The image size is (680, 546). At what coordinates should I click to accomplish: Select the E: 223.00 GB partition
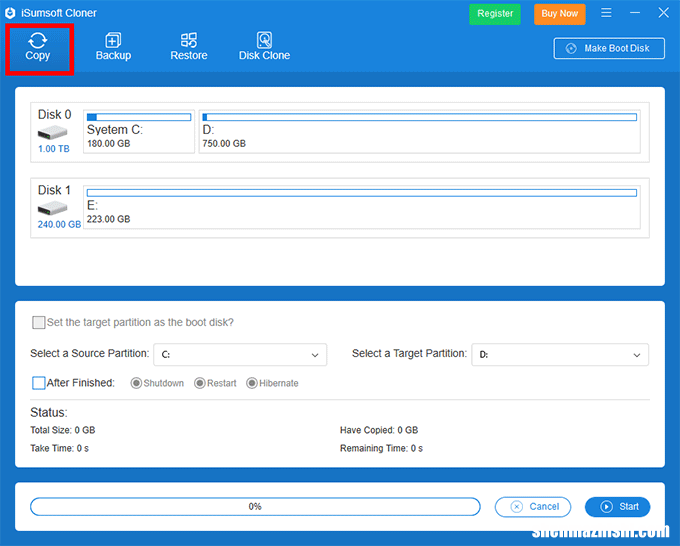pos(362,207)
